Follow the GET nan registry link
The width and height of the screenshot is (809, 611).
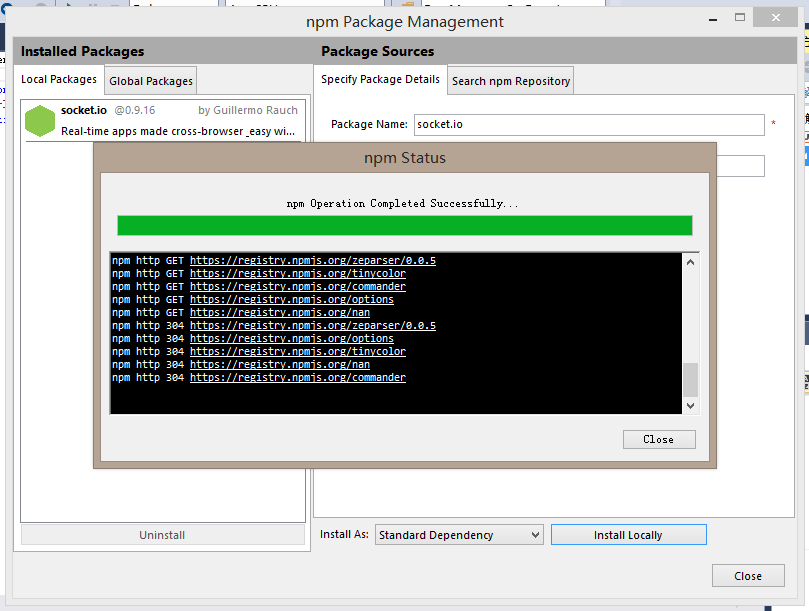[x=279, y=313]
